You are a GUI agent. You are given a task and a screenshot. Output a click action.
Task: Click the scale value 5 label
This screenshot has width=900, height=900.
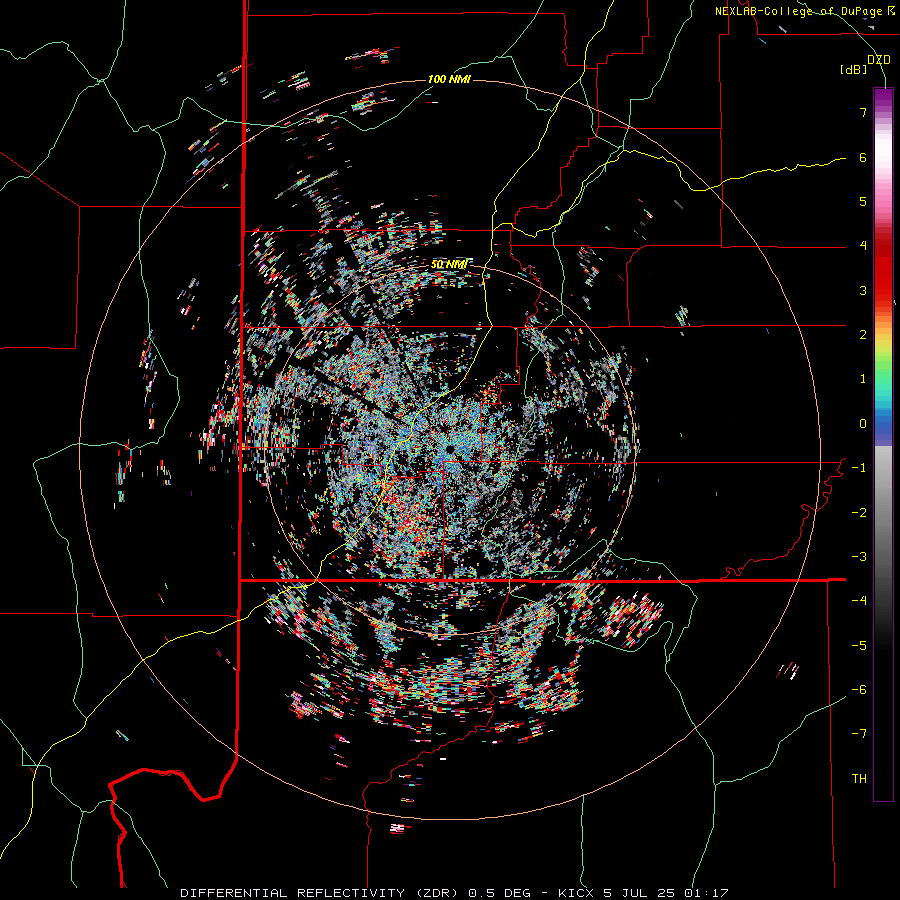click(863, 201)
